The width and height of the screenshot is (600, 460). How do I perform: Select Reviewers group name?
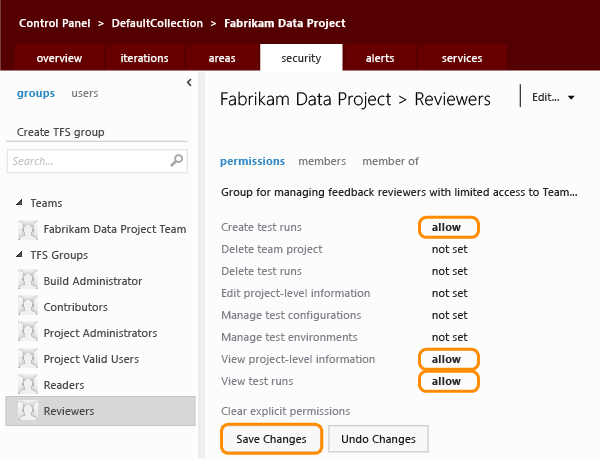point(69,411)
